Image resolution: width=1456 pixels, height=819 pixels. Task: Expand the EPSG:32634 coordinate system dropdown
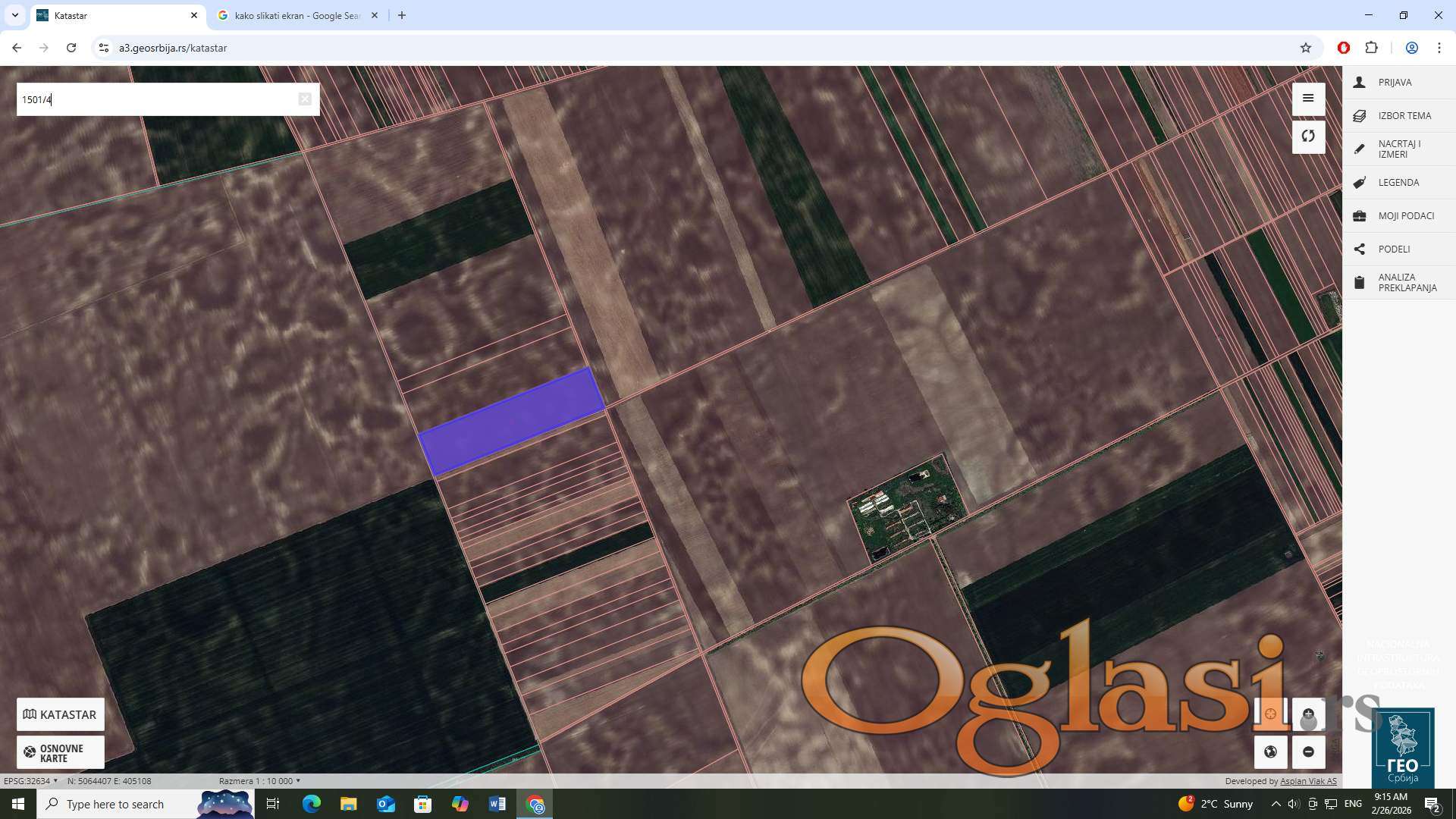[31, 781]
